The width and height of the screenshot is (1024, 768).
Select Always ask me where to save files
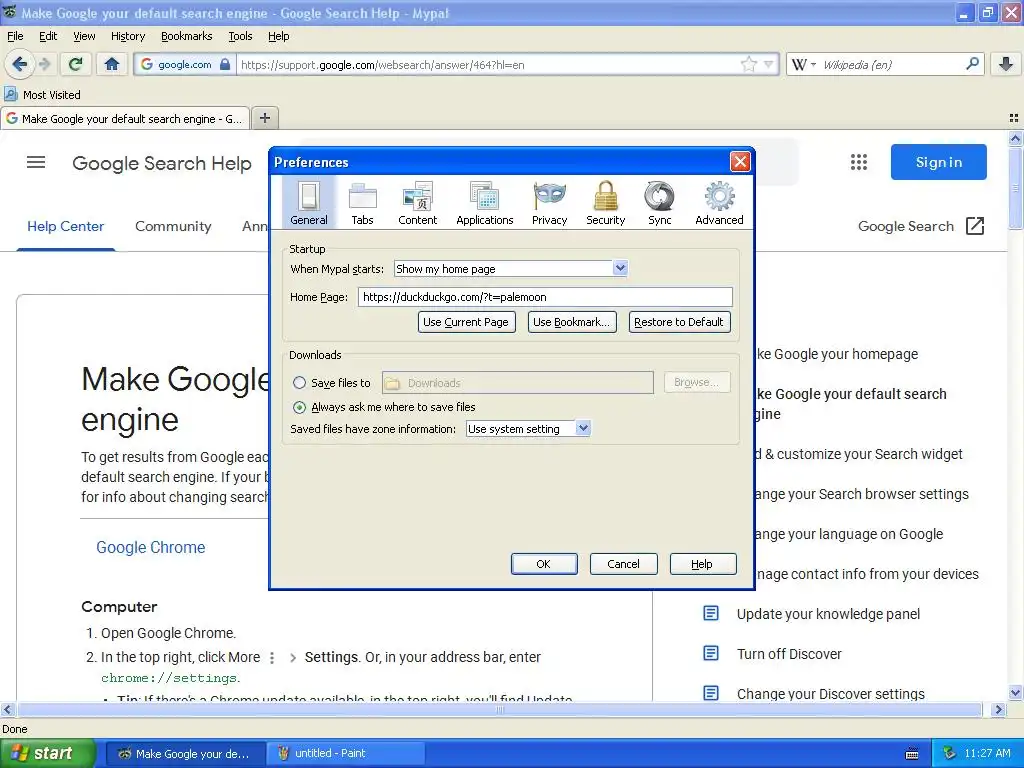point(299,407)
